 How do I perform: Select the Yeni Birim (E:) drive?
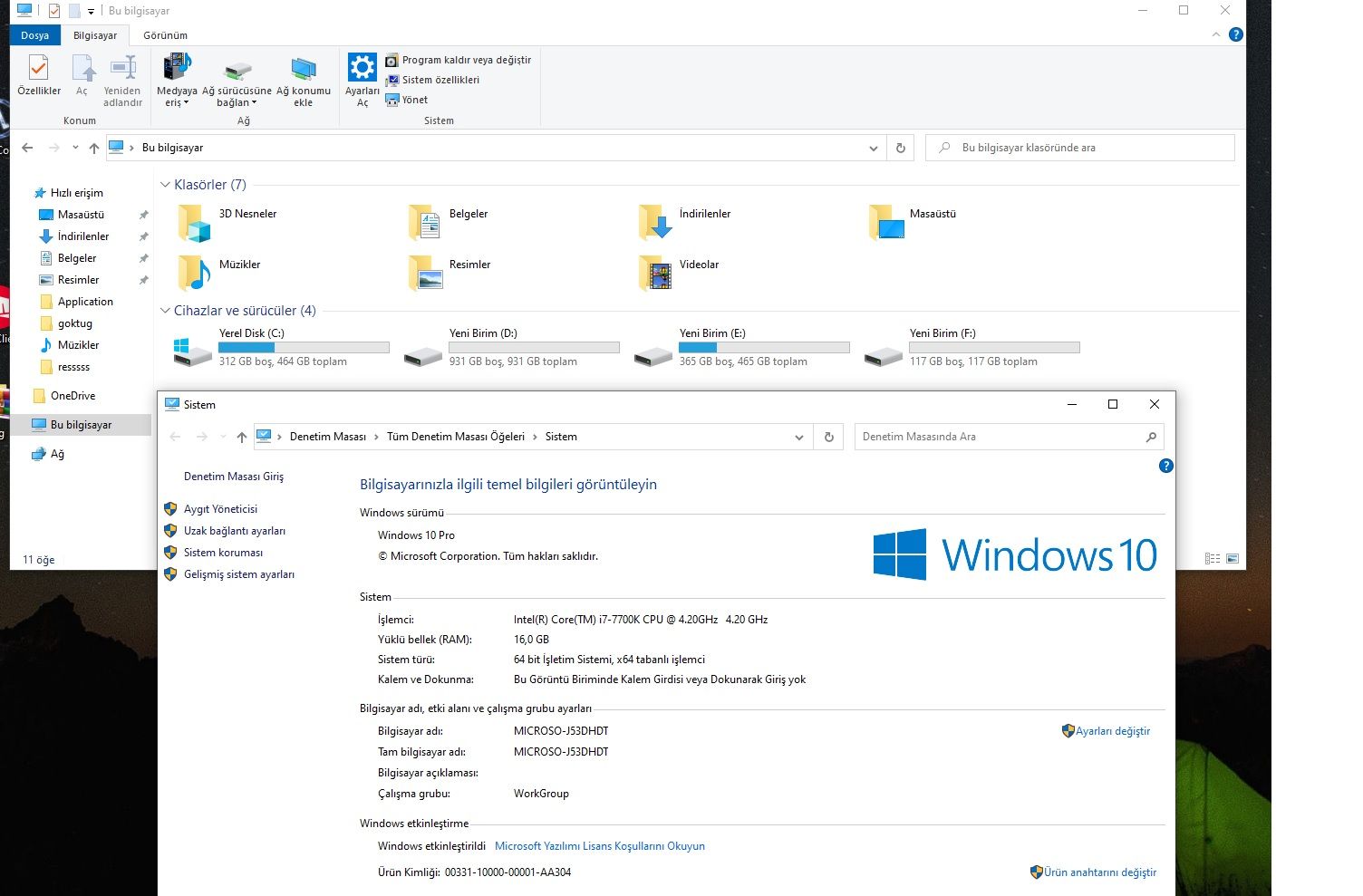[x=743, y=347]
